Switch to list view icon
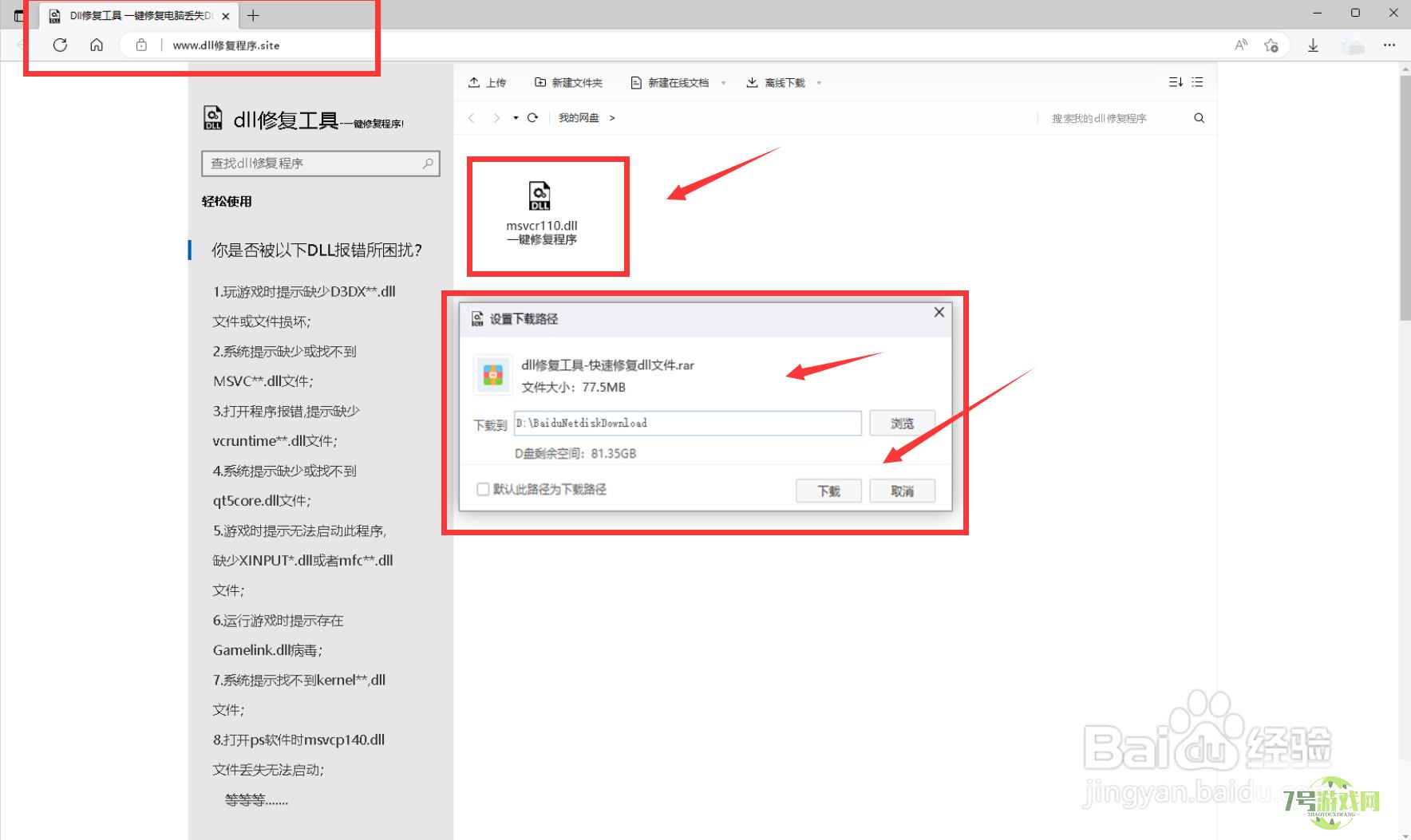 (1197, 82)
